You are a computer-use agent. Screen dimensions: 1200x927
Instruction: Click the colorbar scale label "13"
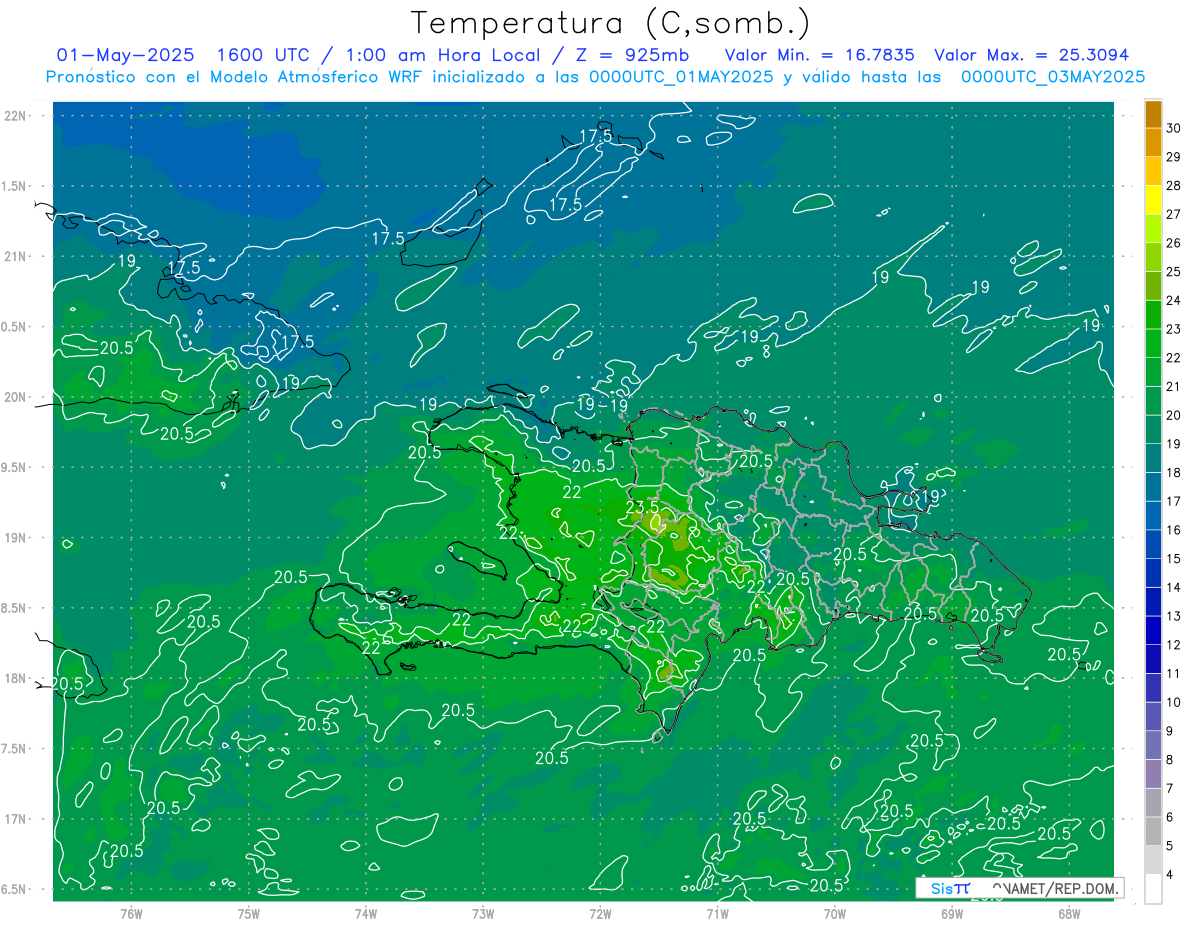tap(1173, 616)
